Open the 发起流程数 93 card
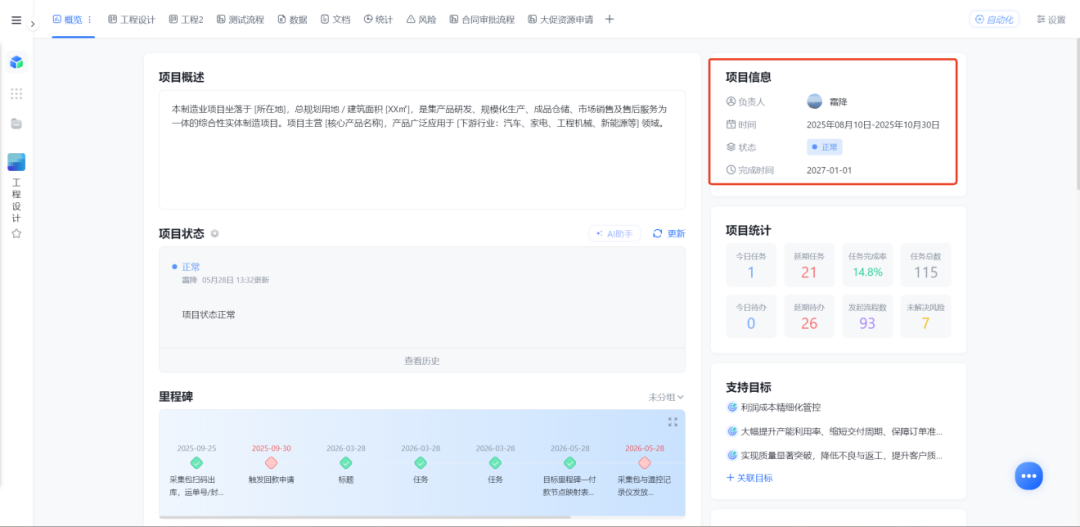This screenshot has height=527, width=1080. [868, 316]
